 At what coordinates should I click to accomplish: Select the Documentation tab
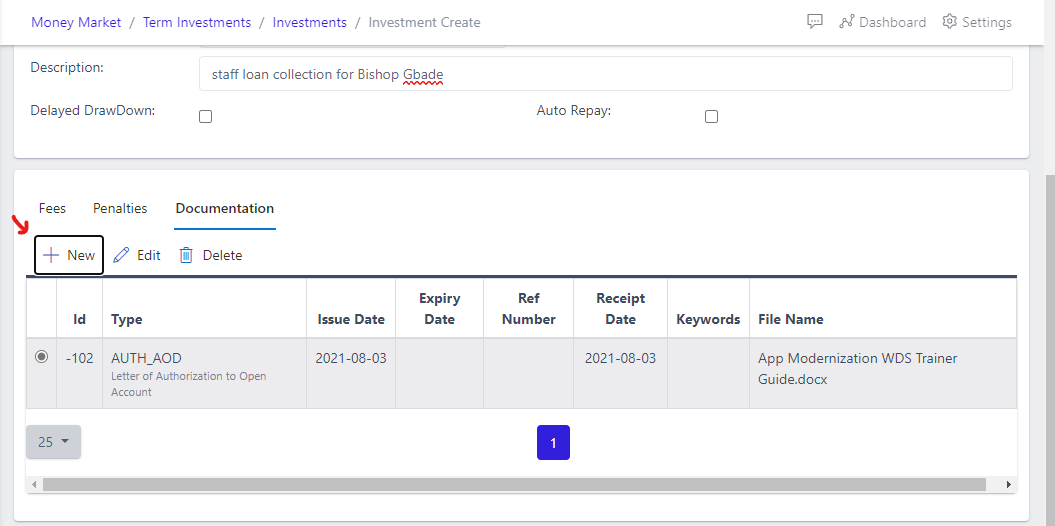click(x=225, y=208)
